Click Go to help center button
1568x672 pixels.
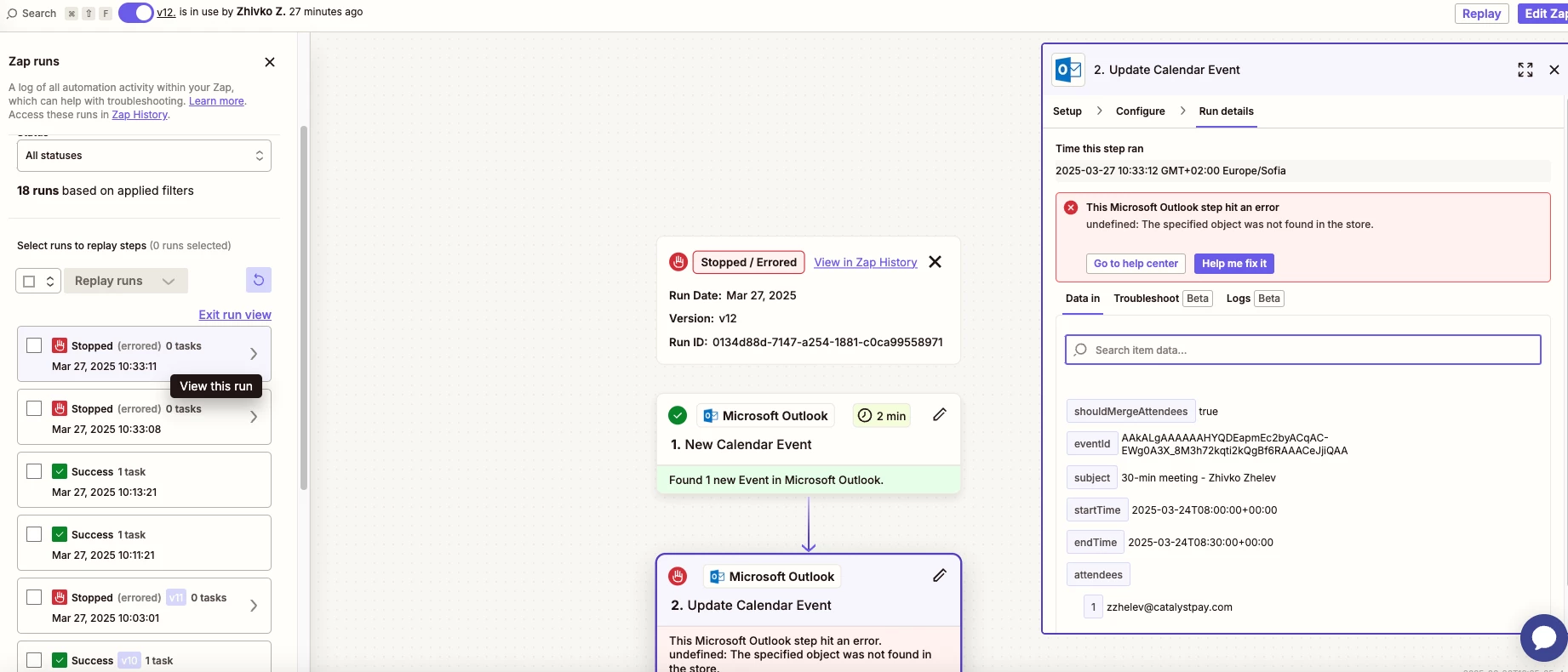tap(1136, 264)
